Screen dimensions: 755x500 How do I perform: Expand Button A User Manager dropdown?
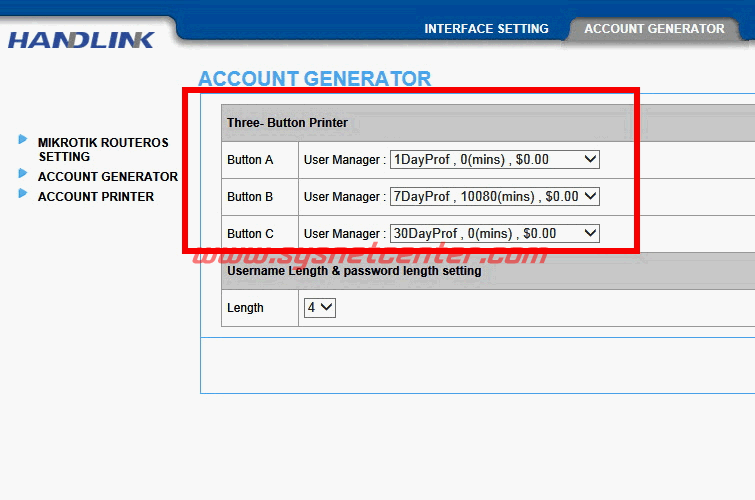tap(494, 159)
